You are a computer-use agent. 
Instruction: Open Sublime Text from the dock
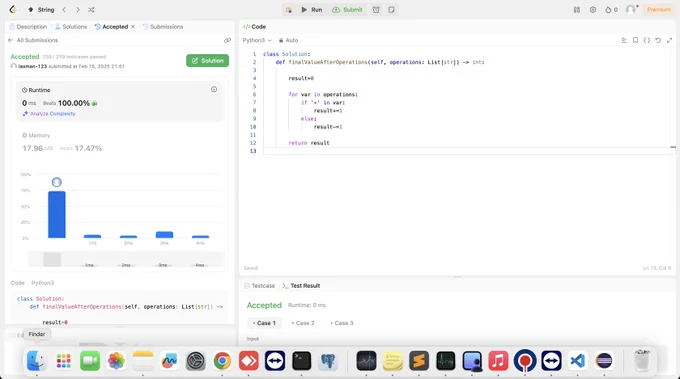pyautogui.click(x=419, y=361)
